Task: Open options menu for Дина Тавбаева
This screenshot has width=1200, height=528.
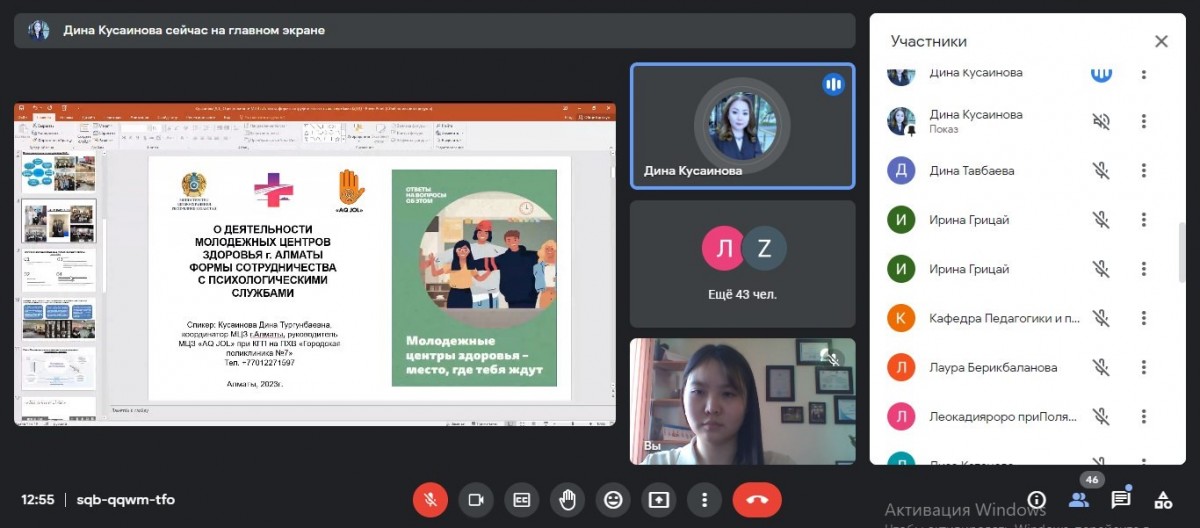Action: click(1143, 170)
